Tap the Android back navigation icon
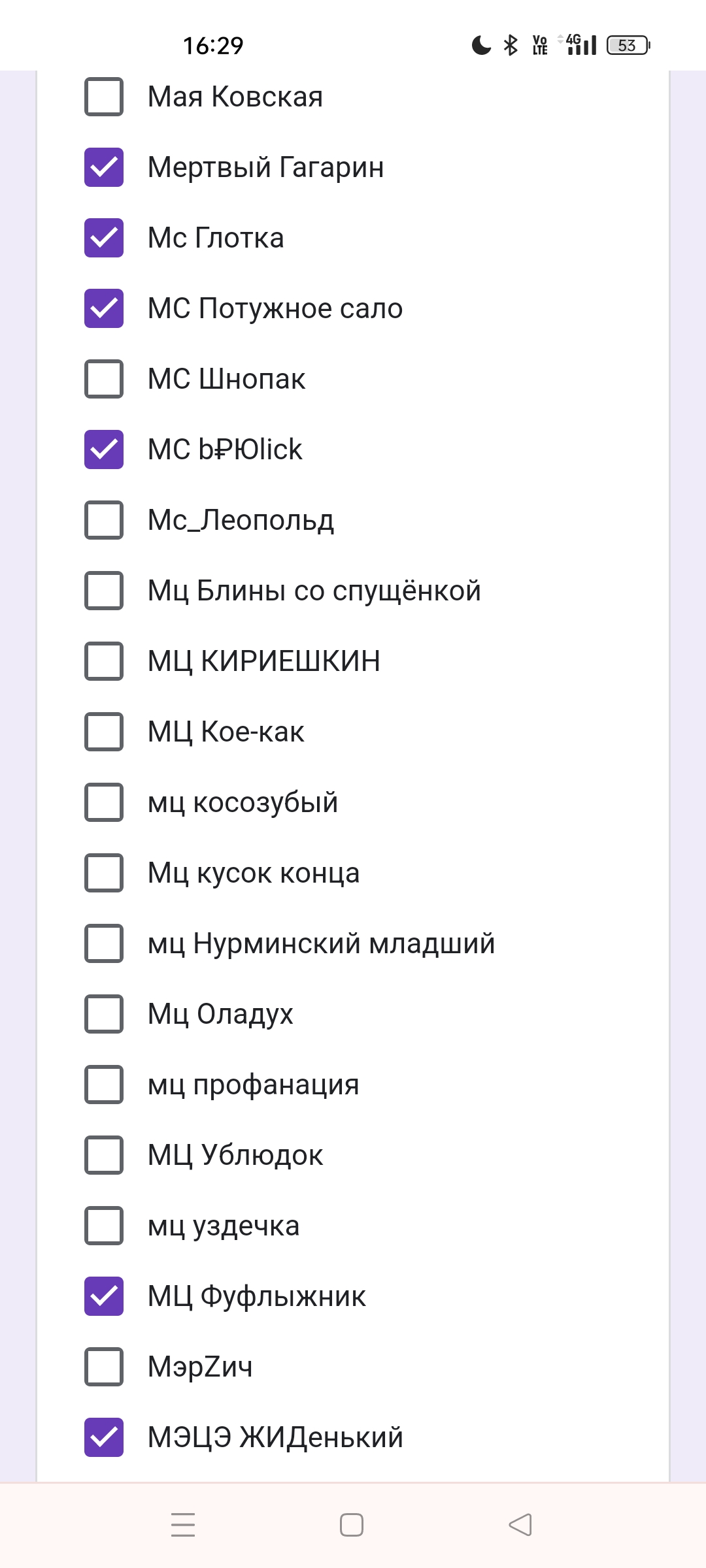 (x=520, y=1525)
